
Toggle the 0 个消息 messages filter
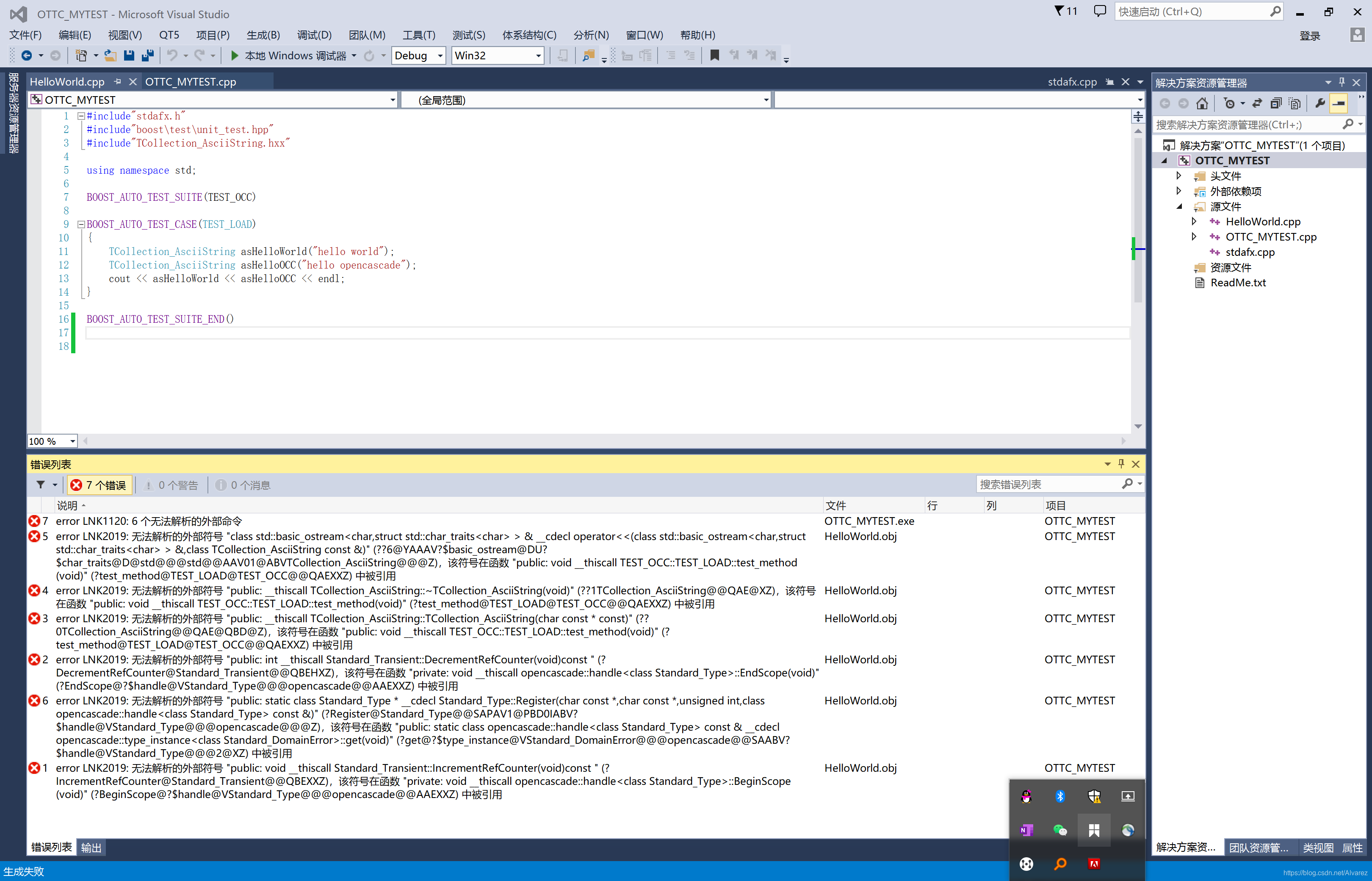click(243, 485)
